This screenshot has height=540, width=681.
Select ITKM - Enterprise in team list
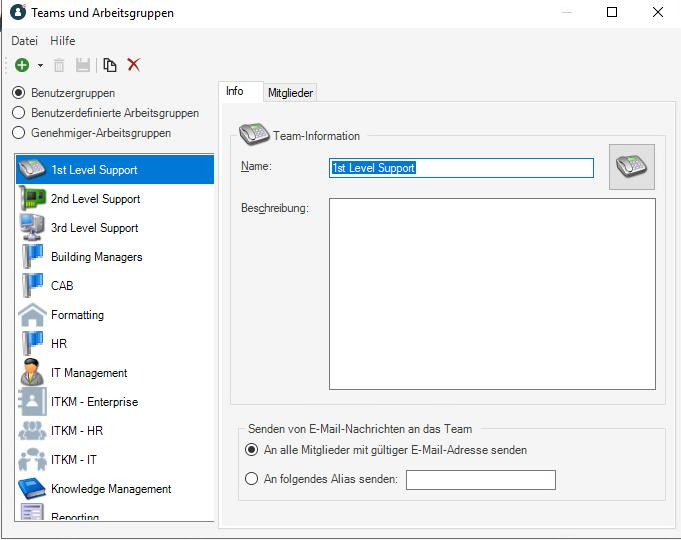(x=115, y=401)
